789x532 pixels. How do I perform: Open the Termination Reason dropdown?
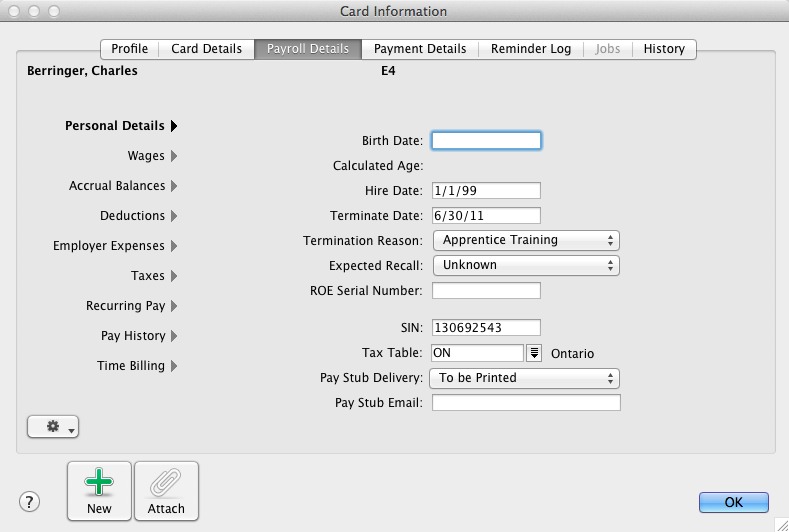(x=526, y=240)
